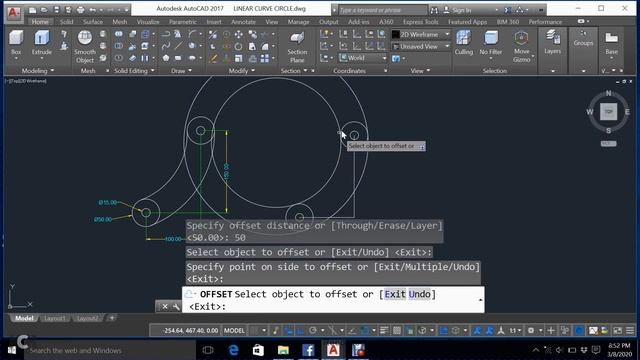Click the No Filter selection icon

point(491,38)
